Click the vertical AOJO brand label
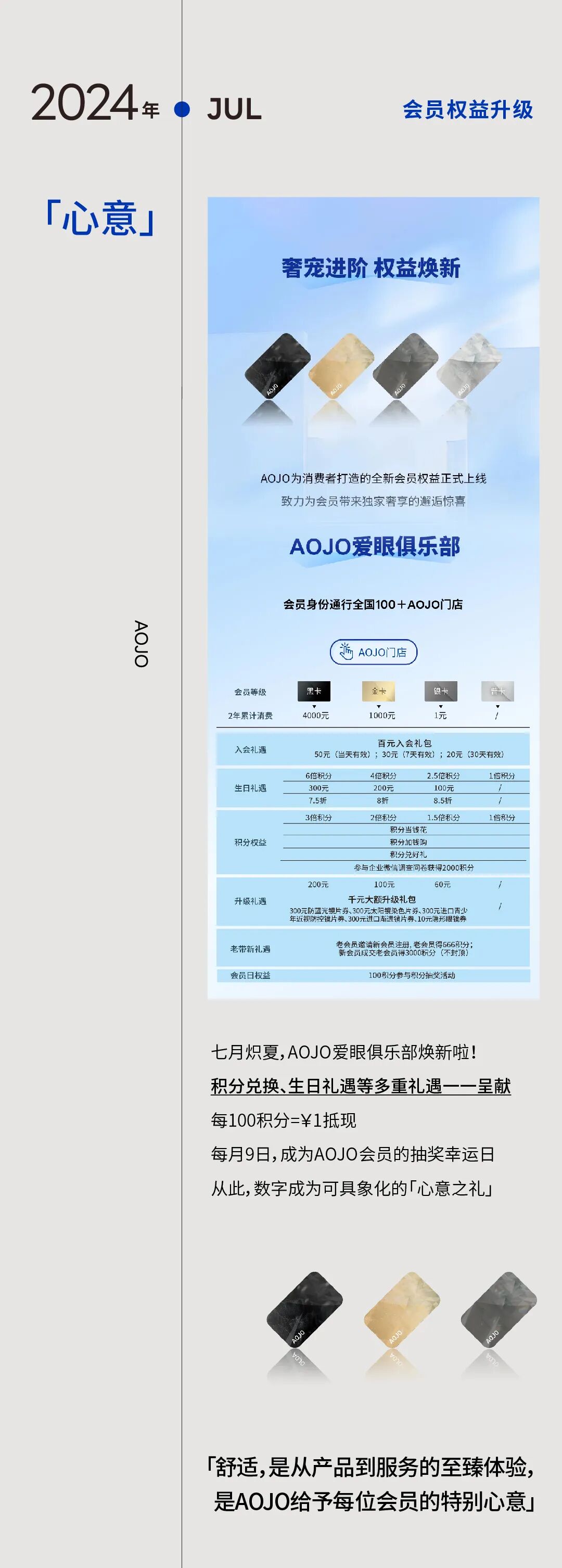This screenshot has height=1568, width=562. pos(140,644)
